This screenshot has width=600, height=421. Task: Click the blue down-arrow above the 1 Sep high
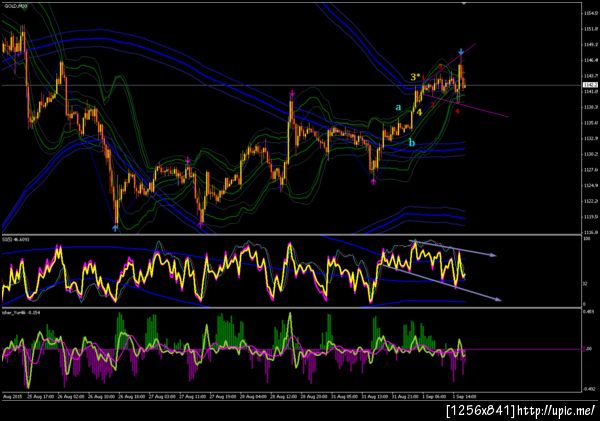[461, 51]
